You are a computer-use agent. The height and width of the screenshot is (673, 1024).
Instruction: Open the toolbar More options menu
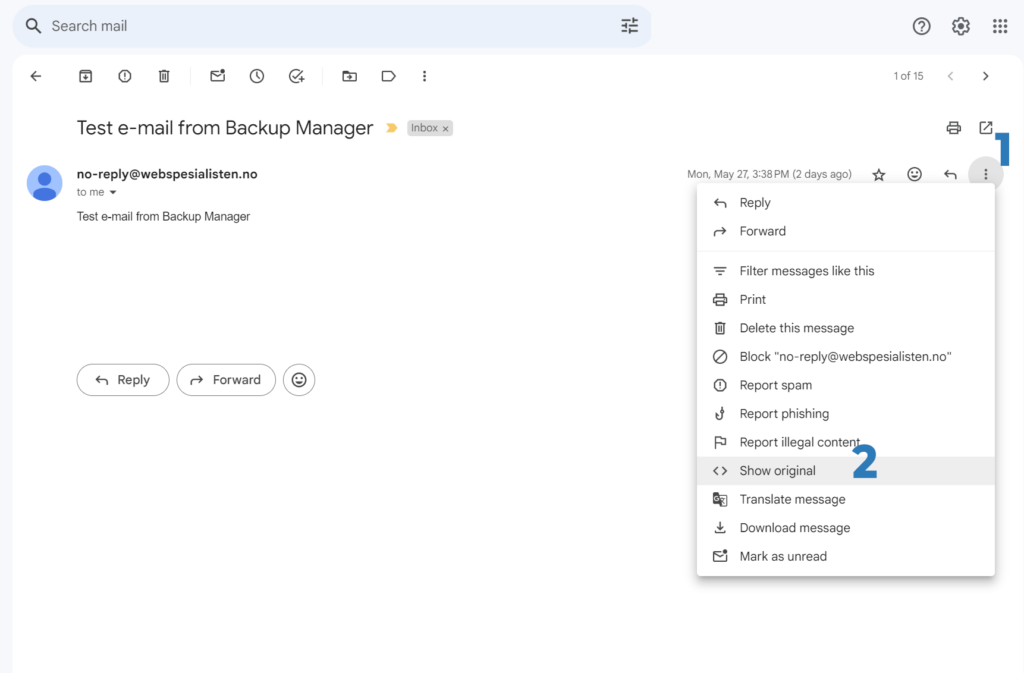pyautogui.click(x=425, y=76)
